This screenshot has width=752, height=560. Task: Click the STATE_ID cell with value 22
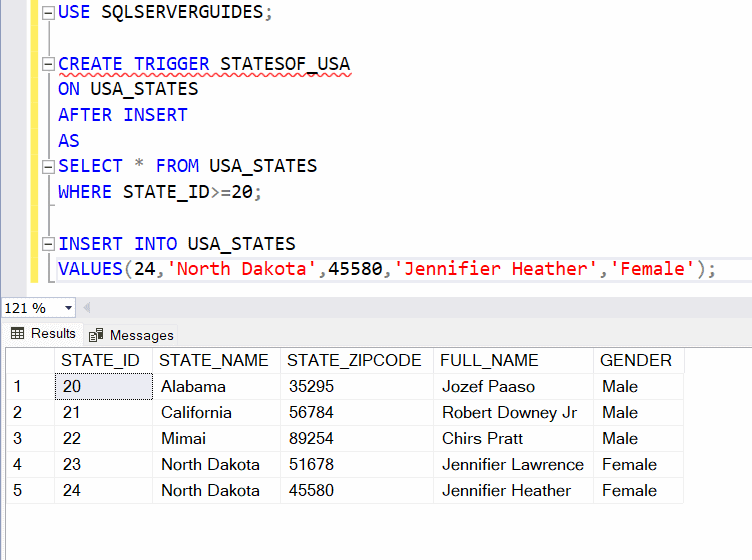click(104, 438)
